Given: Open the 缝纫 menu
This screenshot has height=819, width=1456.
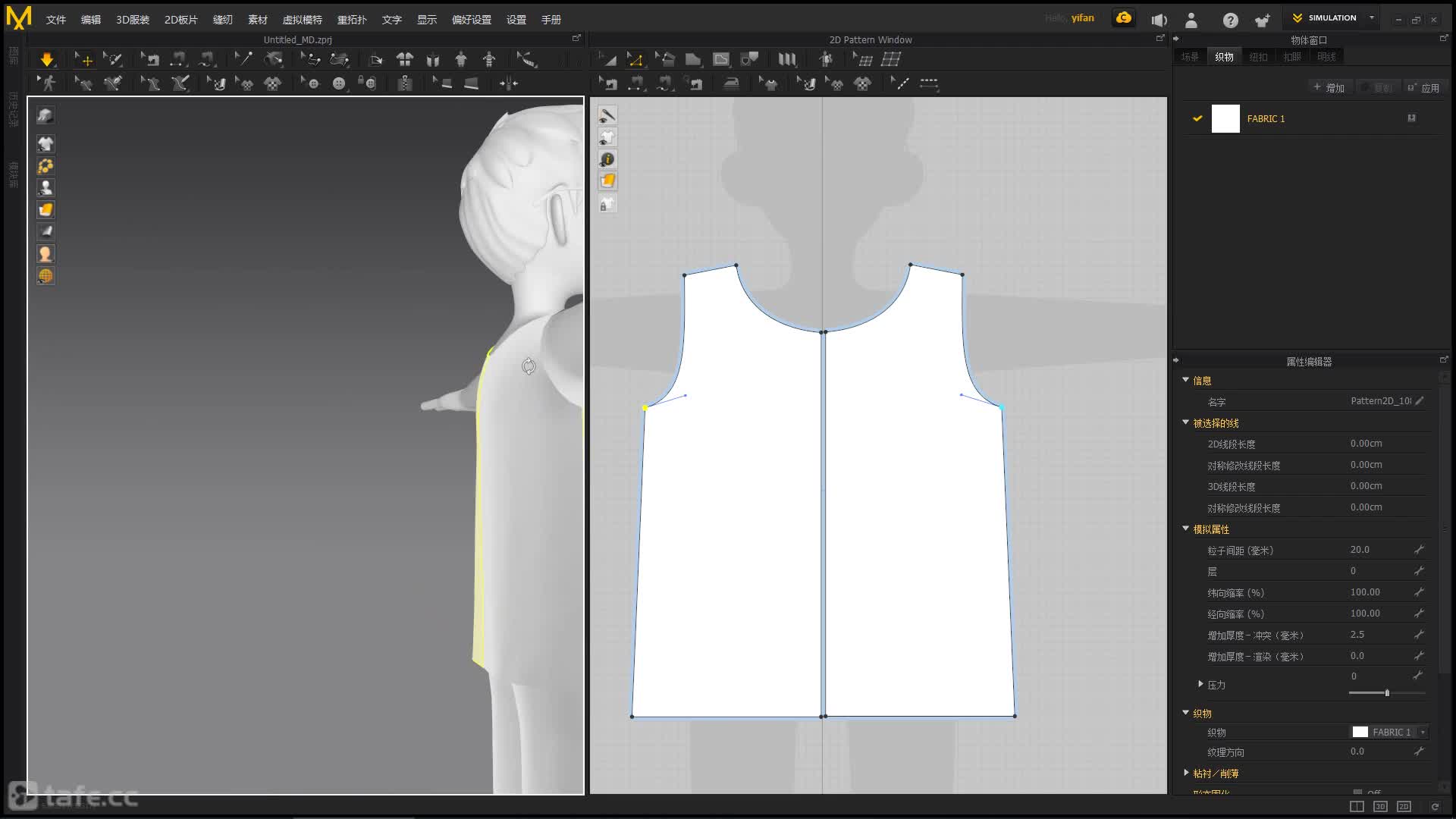Looking at the screenshot, I should tap(223, 20).
